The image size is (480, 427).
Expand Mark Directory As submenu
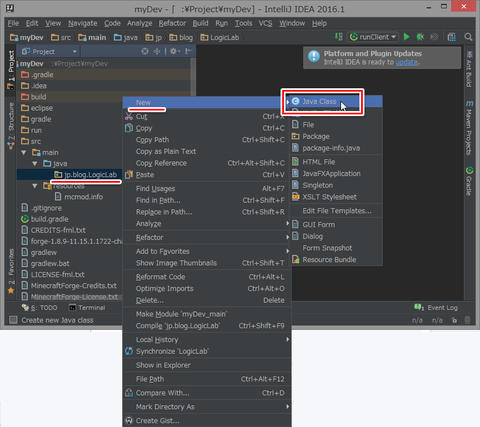[207, 407]
